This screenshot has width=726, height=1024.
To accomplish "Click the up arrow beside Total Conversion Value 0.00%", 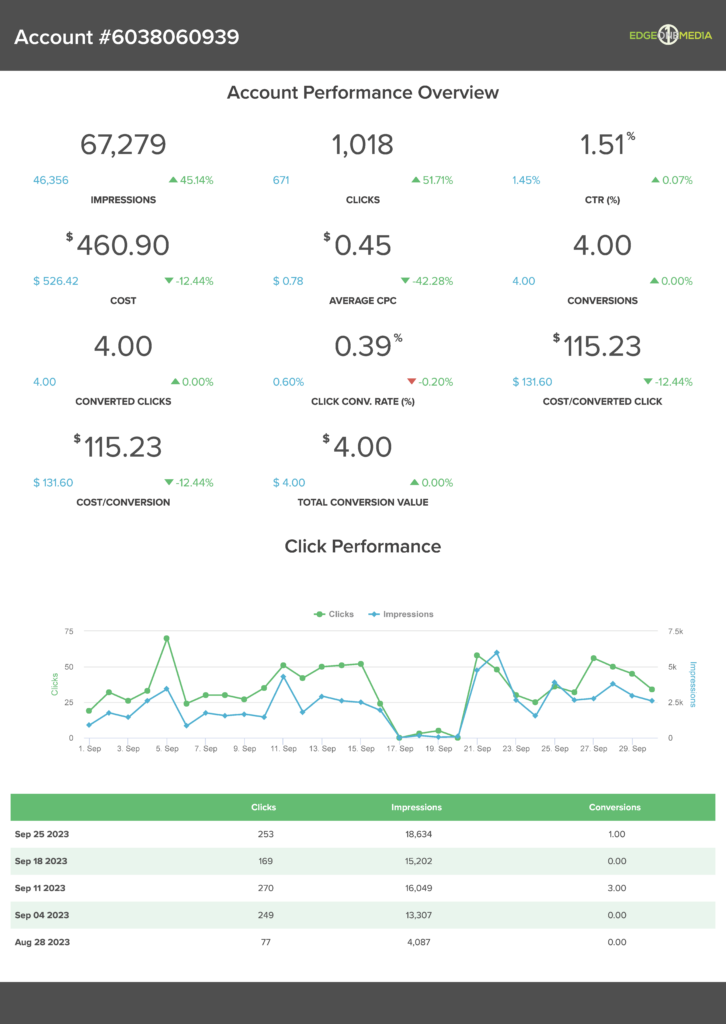I will coord(414,483).
